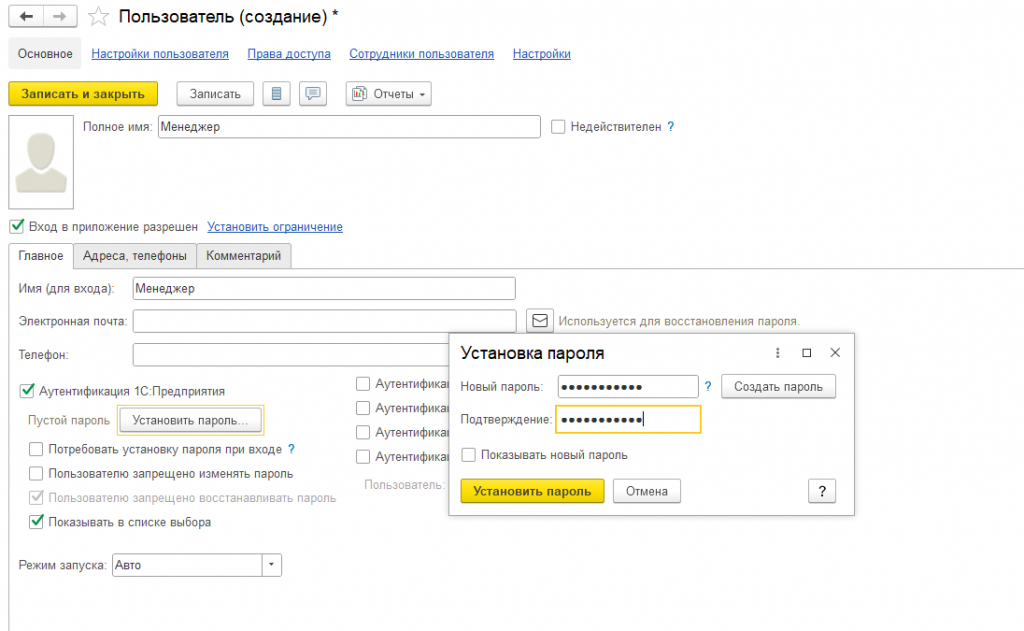Focus the Полное имя input field
Viewport: 1024px width, 631px height.
(349, 127)
